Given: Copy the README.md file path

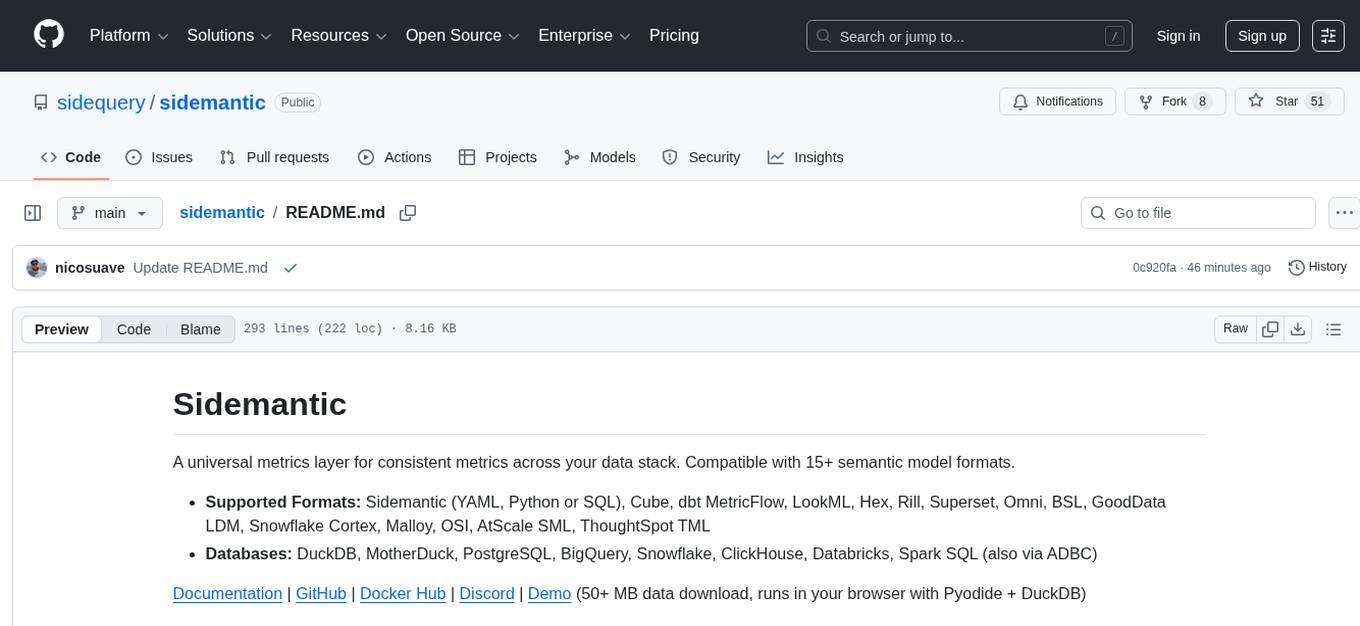Looking at the screenshot, I should click(x=407, y=213).
